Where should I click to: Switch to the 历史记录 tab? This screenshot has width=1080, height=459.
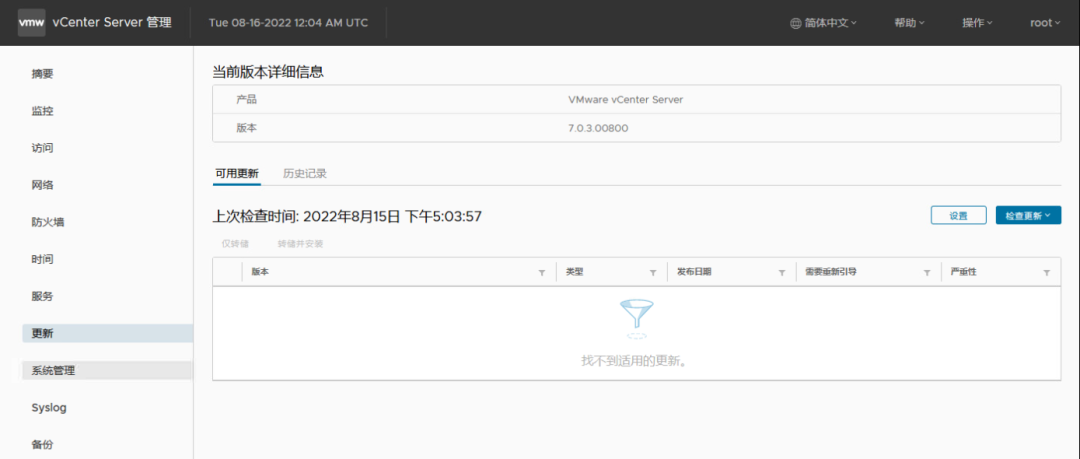coord(304,174)
